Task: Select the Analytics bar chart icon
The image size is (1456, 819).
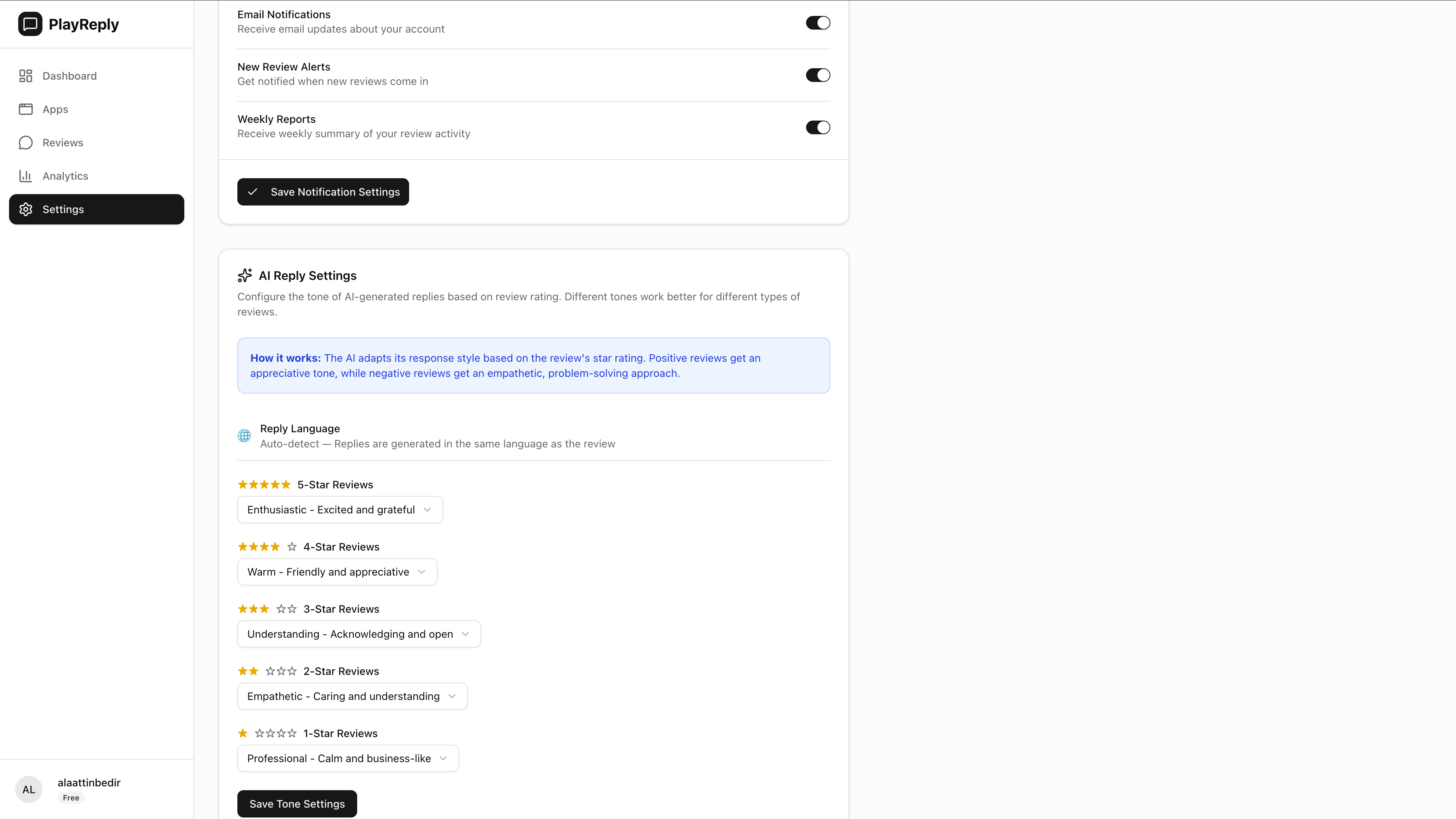Action: pos(26,176)
